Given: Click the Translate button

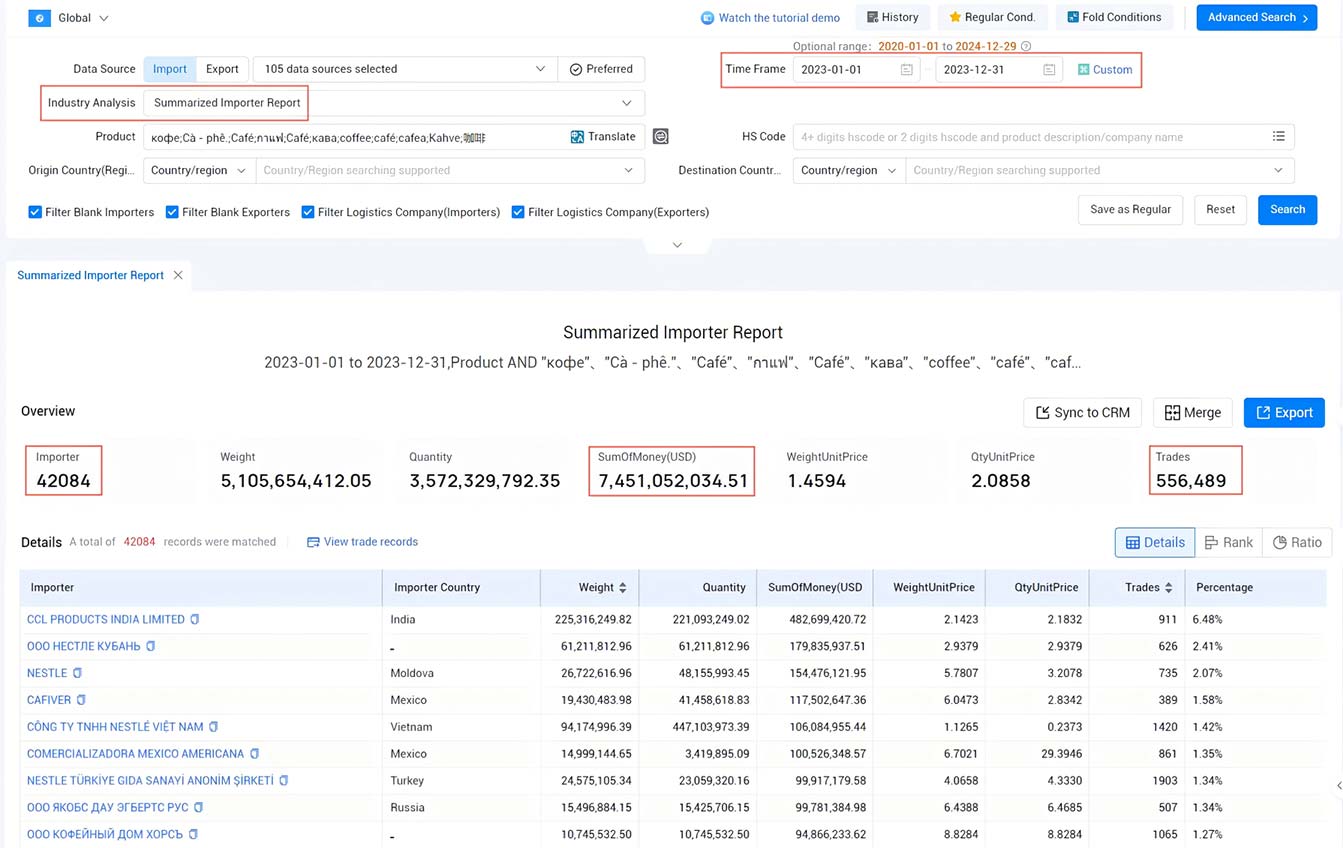Looking at the screenshot, I should click(603, 137).
